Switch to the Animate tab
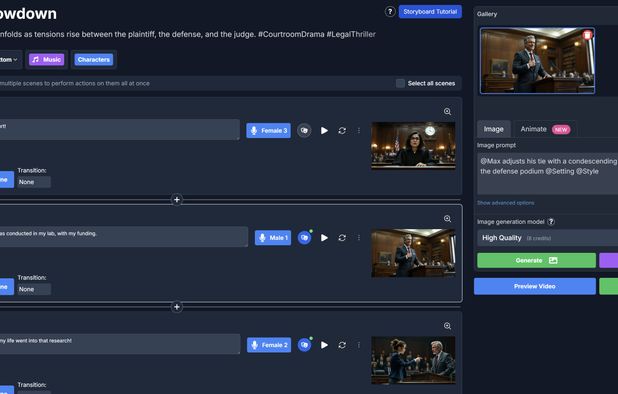The width and height of the screenshot is (618, 394). click(x=545, y=129)
